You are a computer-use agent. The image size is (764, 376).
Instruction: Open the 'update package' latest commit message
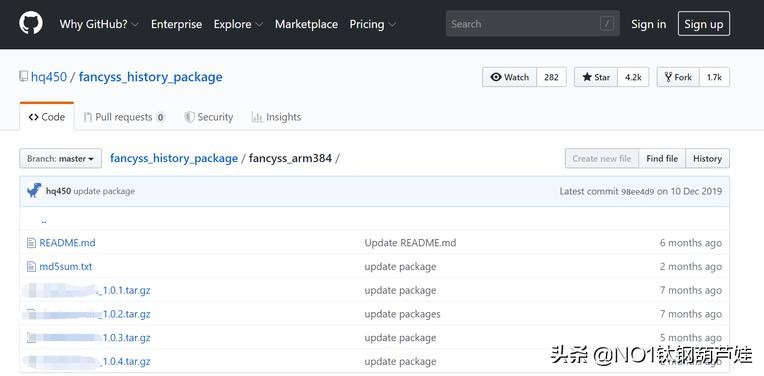tap(104, 191)
